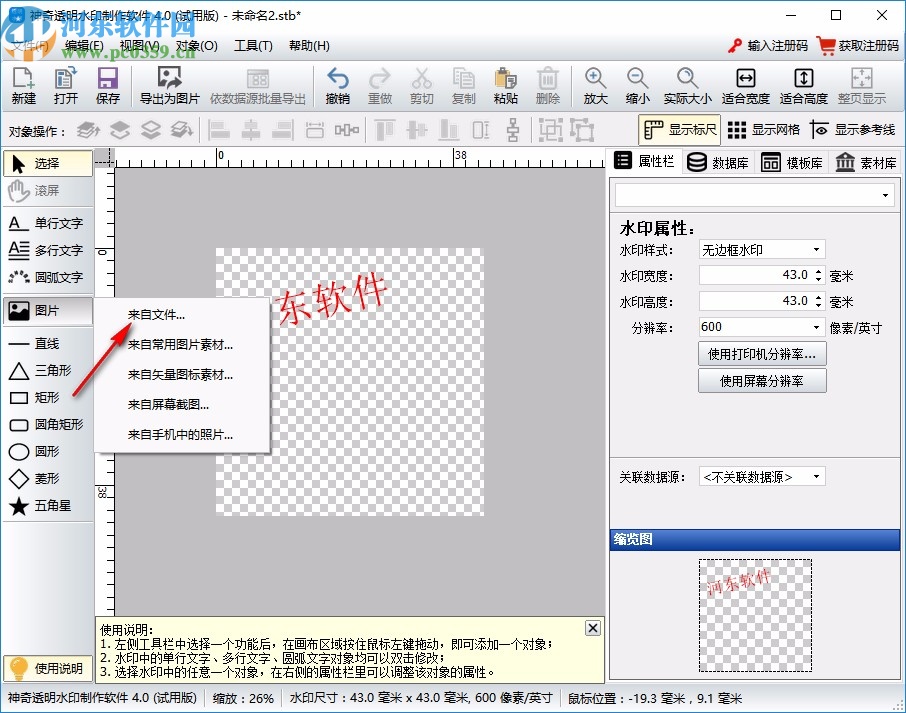Viewport: 906px width, 713px height.
Task: Select the 圆角矩形 rounded rectangle tool
Action: coord(47,425)
